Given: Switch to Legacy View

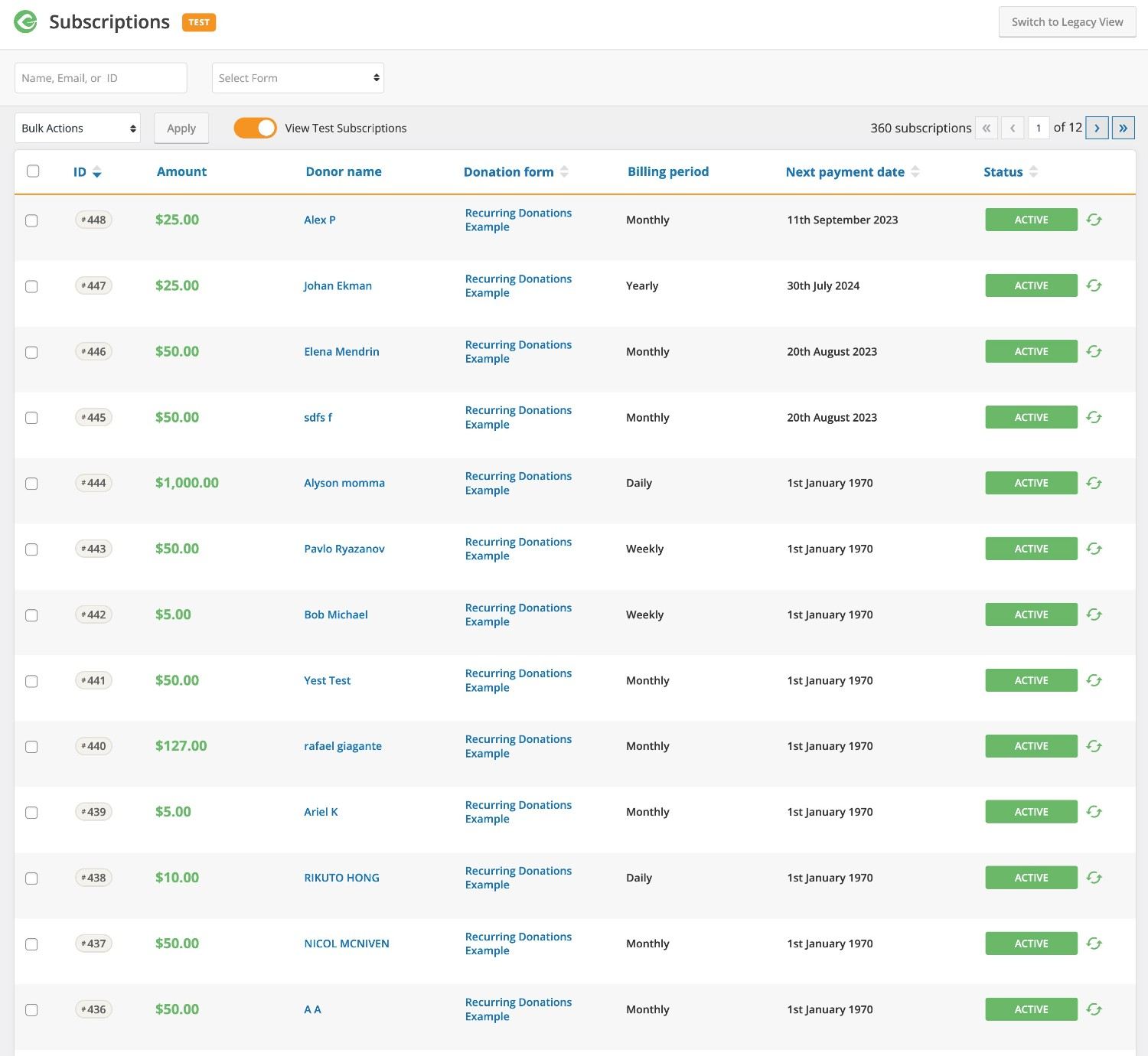Looking at the screenshot, I should [1067, 22].
